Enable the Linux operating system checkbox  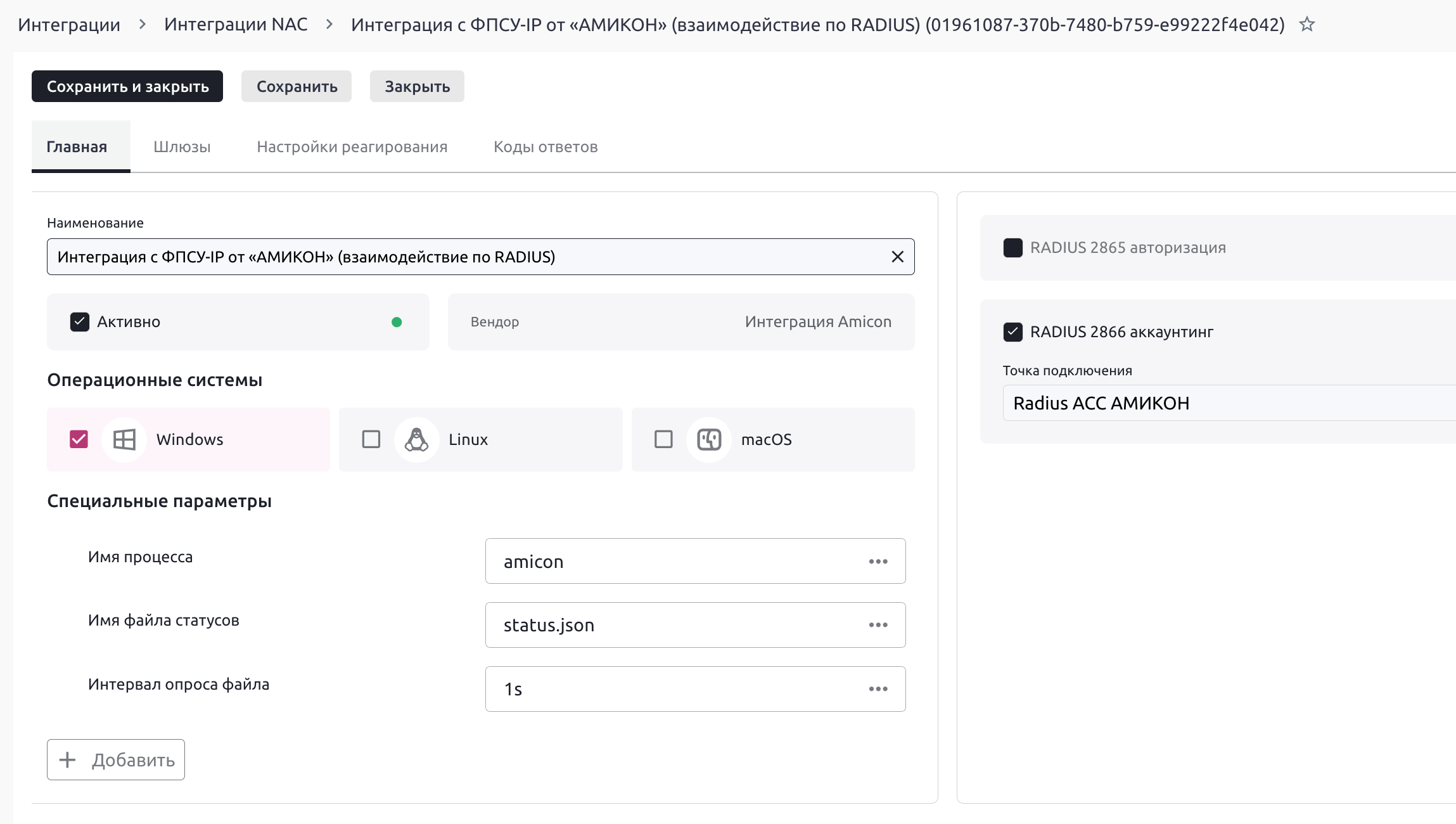pyautogui.click(x=371, y=439)
